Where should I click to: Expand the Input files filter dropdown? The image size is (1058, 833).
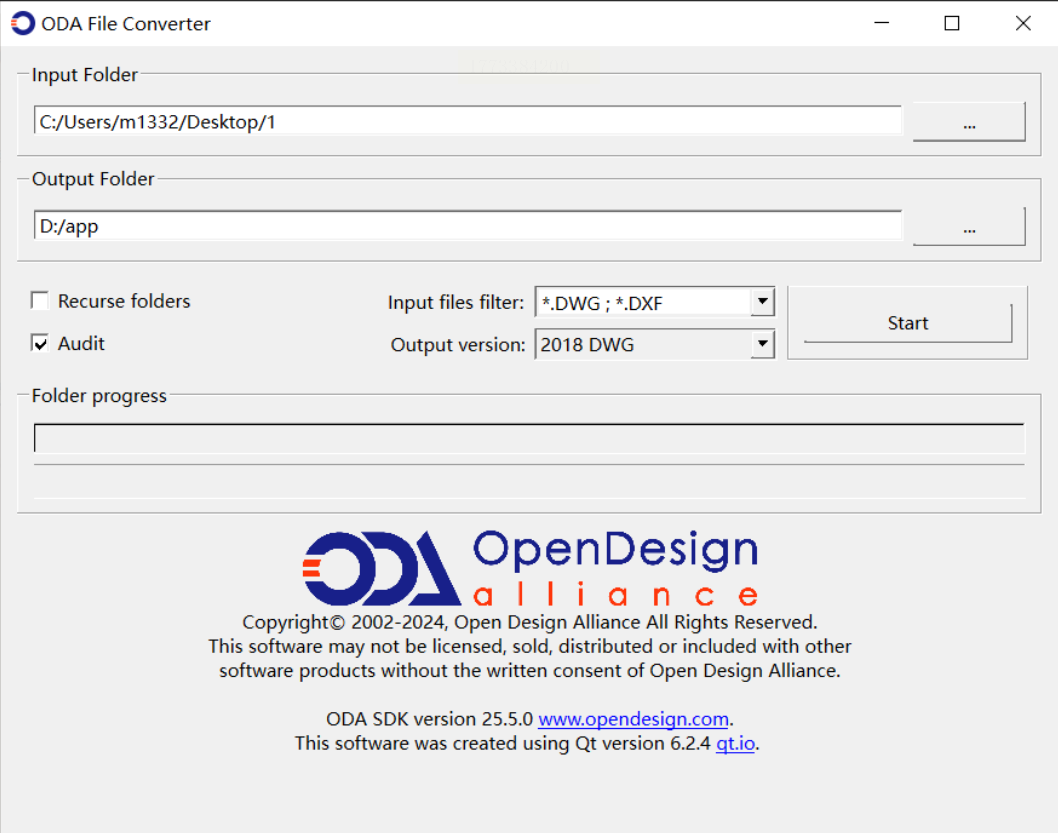[762, 302]
